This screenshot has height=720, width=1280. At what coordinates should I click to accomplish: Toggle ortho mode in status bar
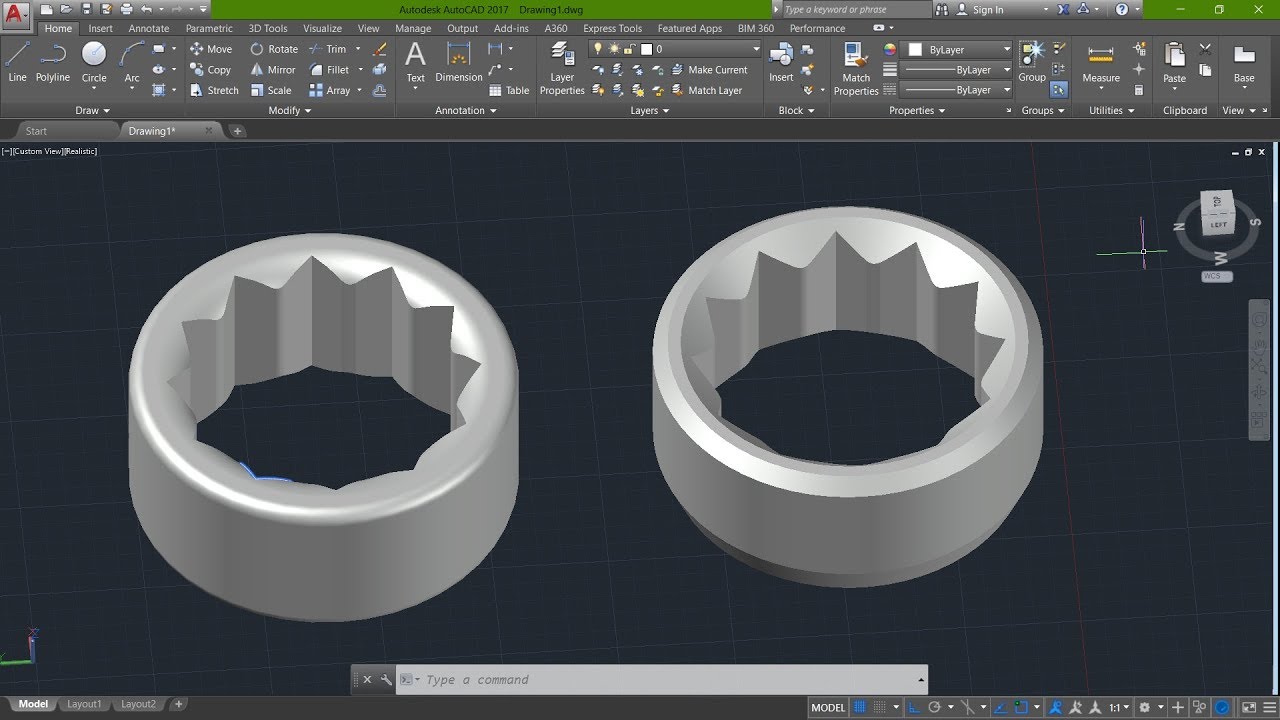pos(914,707)
